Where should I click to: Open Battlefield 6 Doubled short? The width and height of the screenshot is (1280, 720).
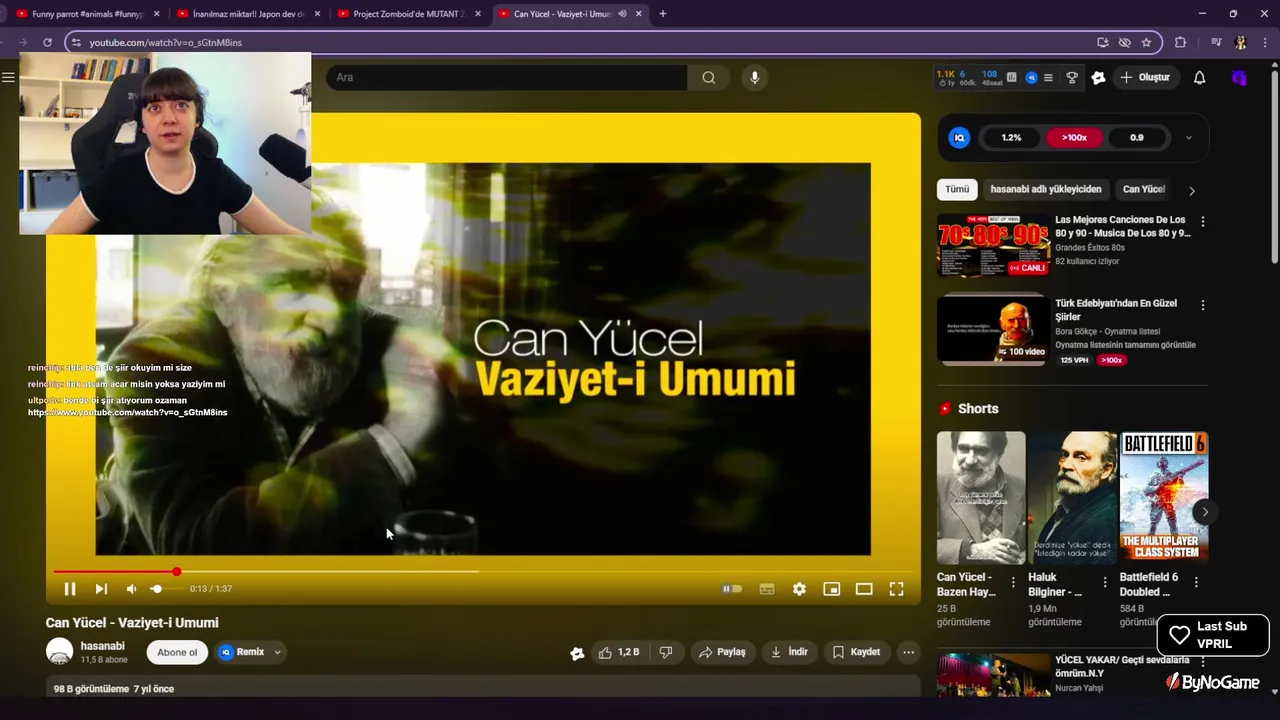[x=1164, y=498]
